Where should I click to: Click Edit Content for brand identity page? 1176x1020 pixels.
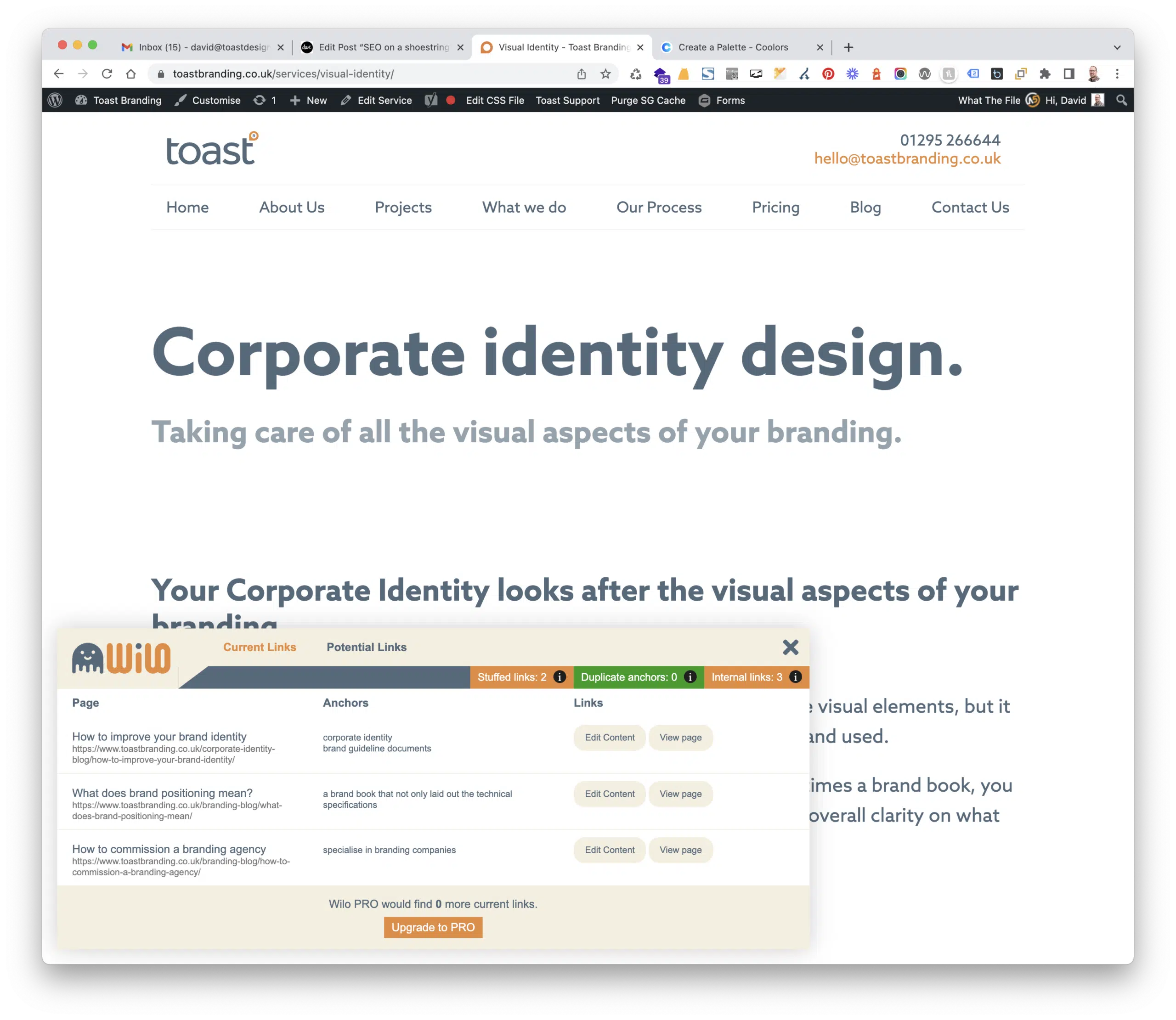pyautogui.click(x=610, y=737)
